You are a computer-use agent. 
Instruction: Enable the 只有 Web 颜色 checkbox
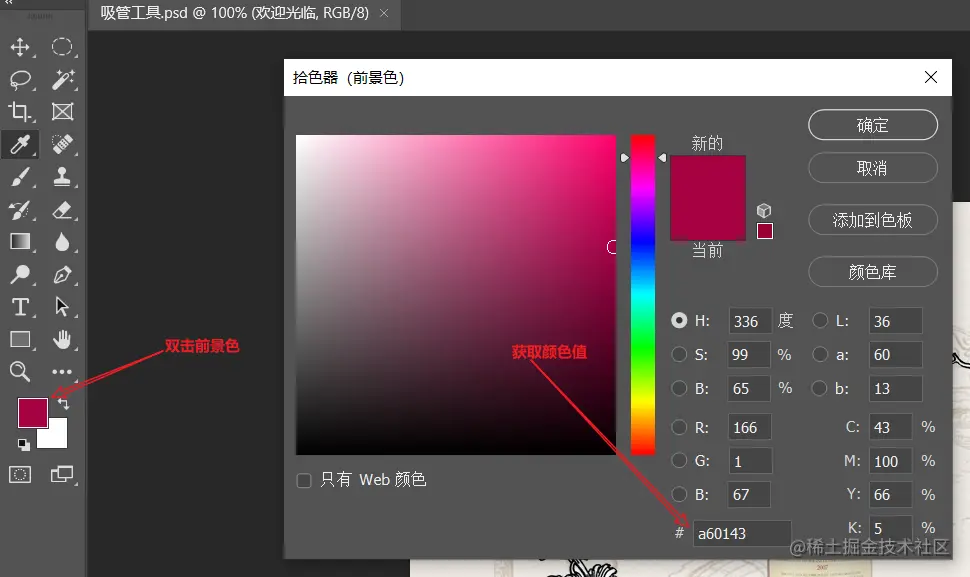303,480
